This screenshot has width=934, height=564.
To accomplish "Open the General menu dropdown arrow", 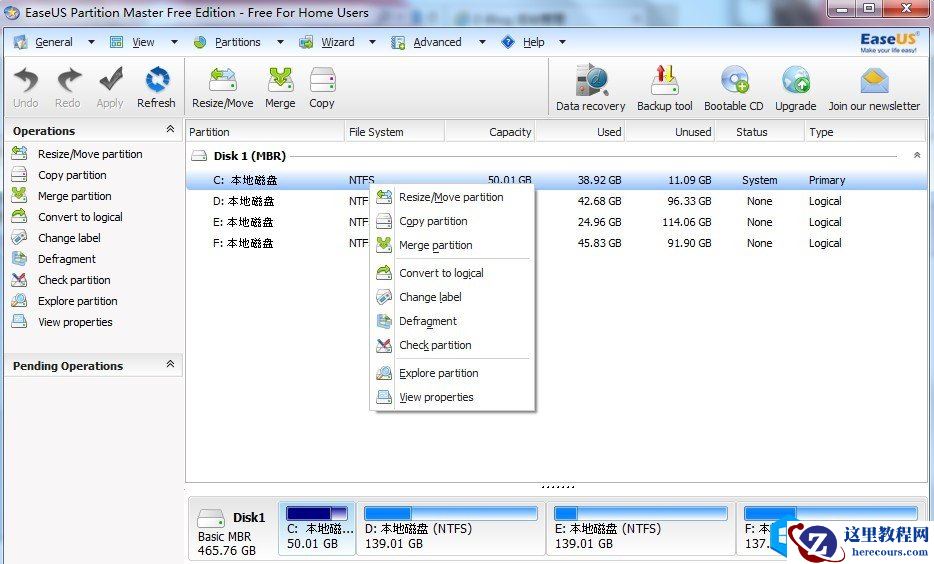I will tap(91, 42).
